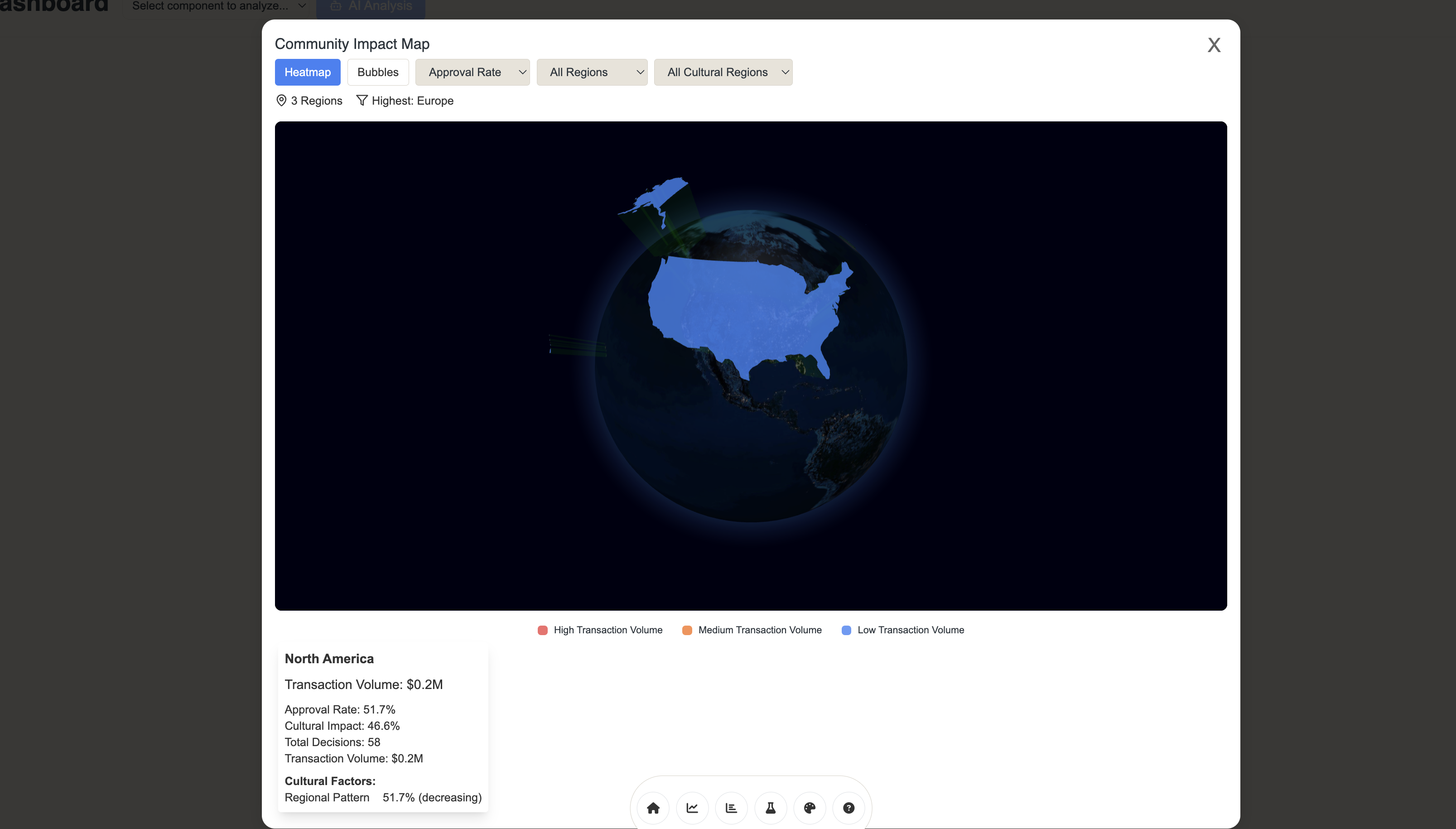Switch map to Heatmap mode

tap(307, 72)
